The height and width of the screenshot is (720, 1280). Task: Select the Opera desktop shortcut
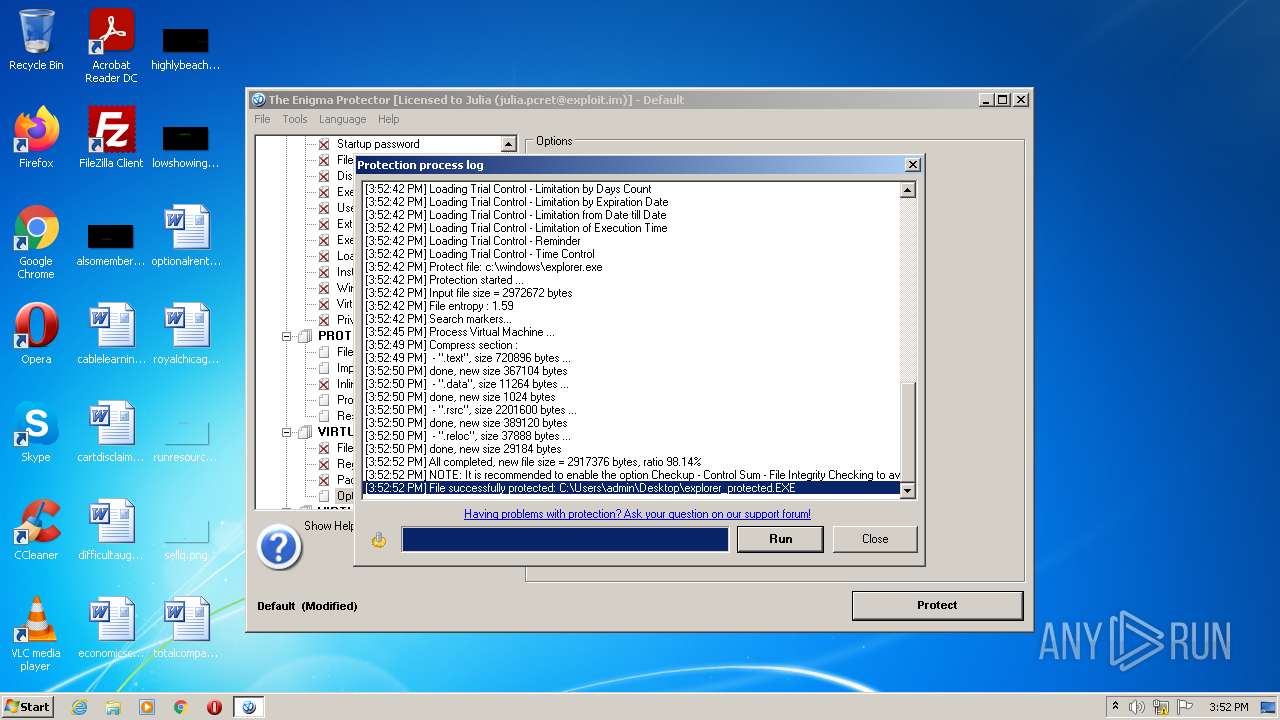pos(36,334)
